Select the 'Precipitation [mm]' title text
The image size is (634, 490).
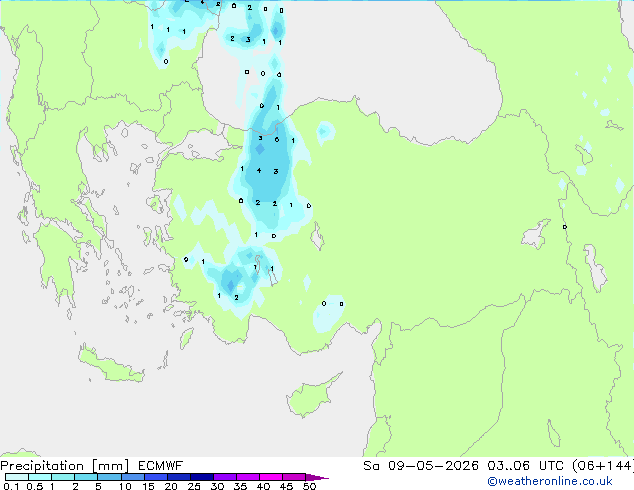click(65, 466)
